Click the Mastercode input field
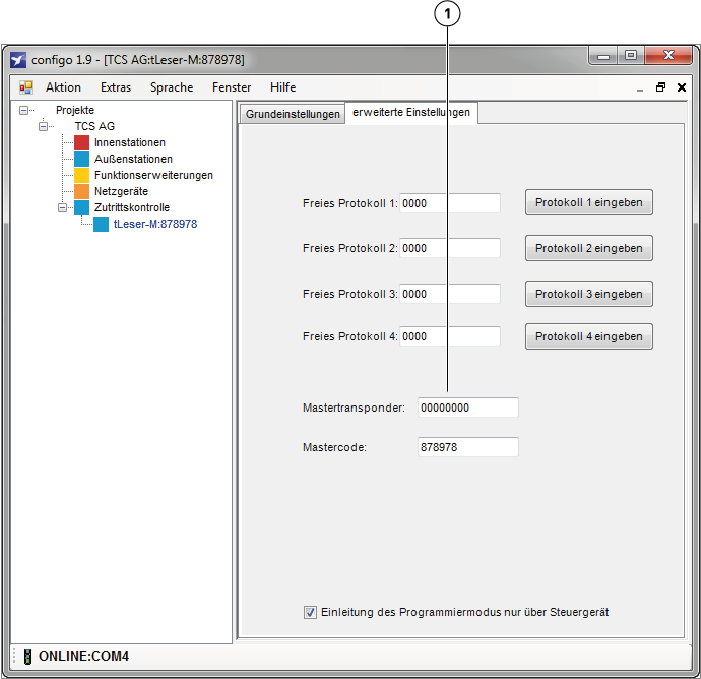This screenshot has height=679, width=701. (468, 447)
